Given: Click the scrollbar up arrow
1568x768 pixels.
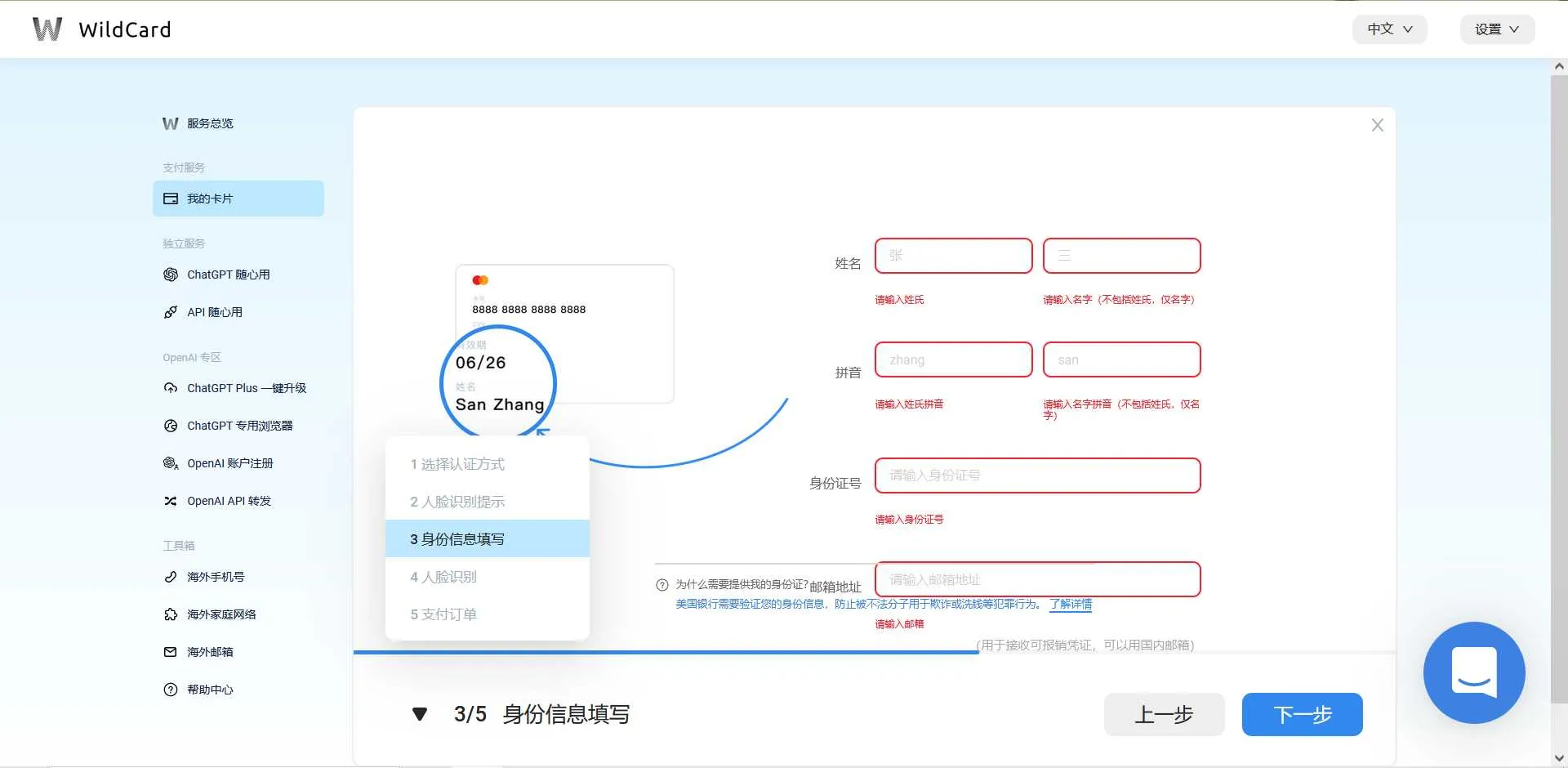Looking at the screenshot, I should click(1558, 66).
